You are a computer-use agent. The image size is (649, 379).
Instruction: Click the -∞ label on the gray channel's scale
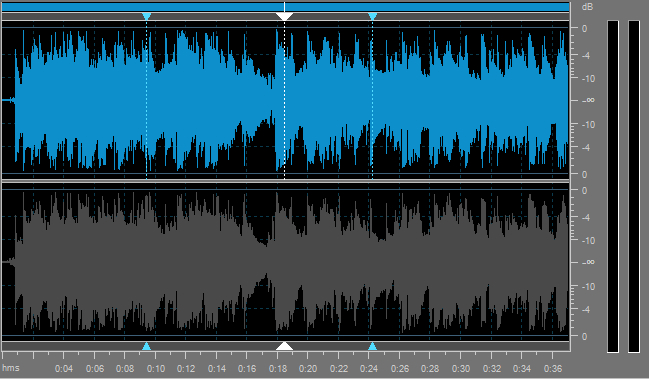click(x=588, y=262)
